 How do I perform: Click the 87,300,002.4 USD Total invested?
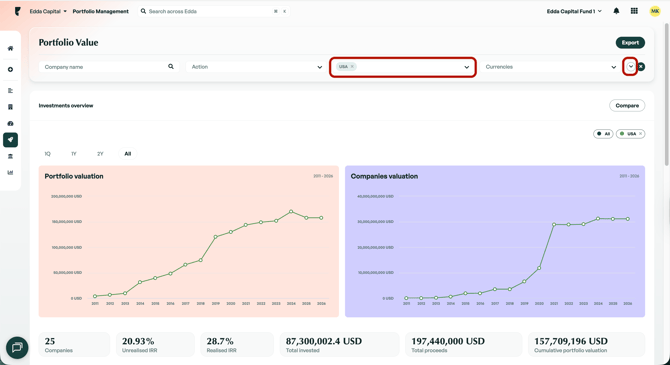339,345
